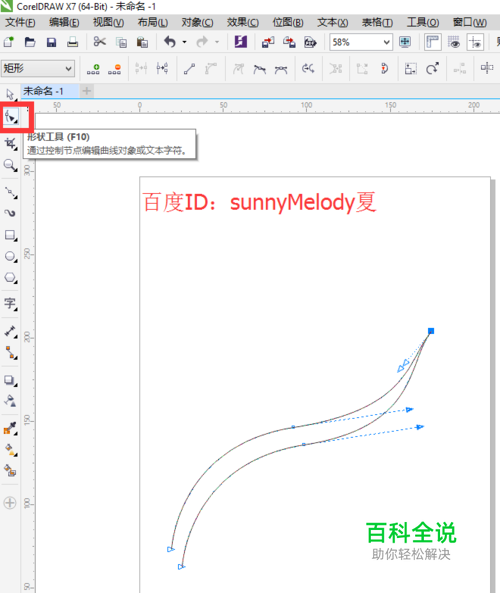Open a file with folder icon
Screen dimensions: 500x593
coord(30,42)
